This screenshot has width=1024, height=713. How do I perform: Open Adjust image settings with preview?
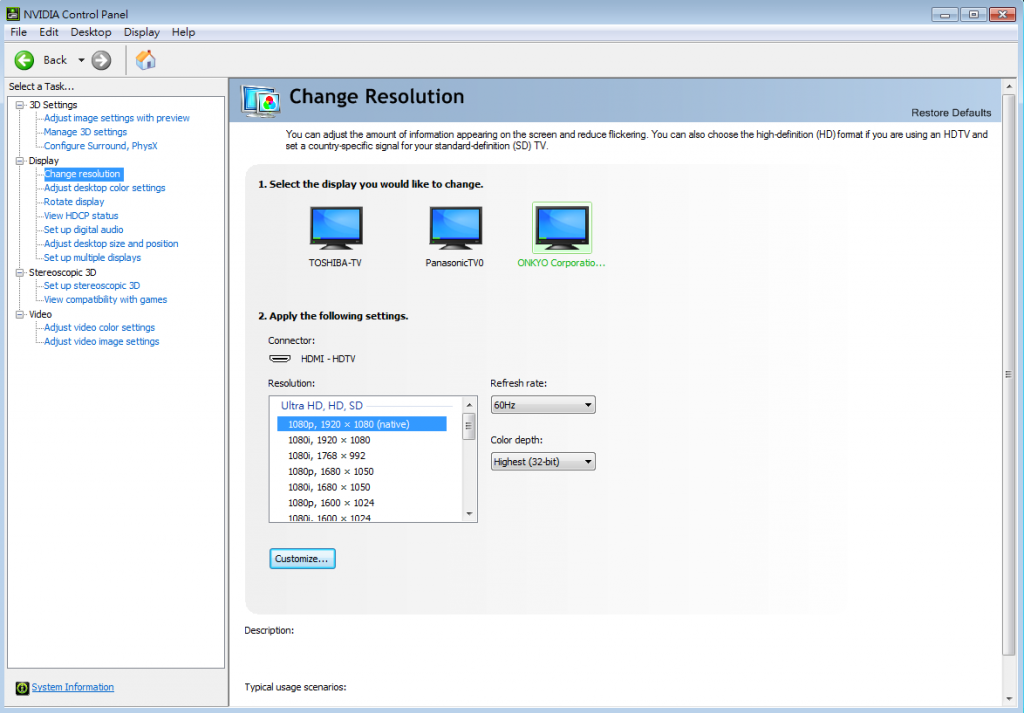[x=117, y=118]
